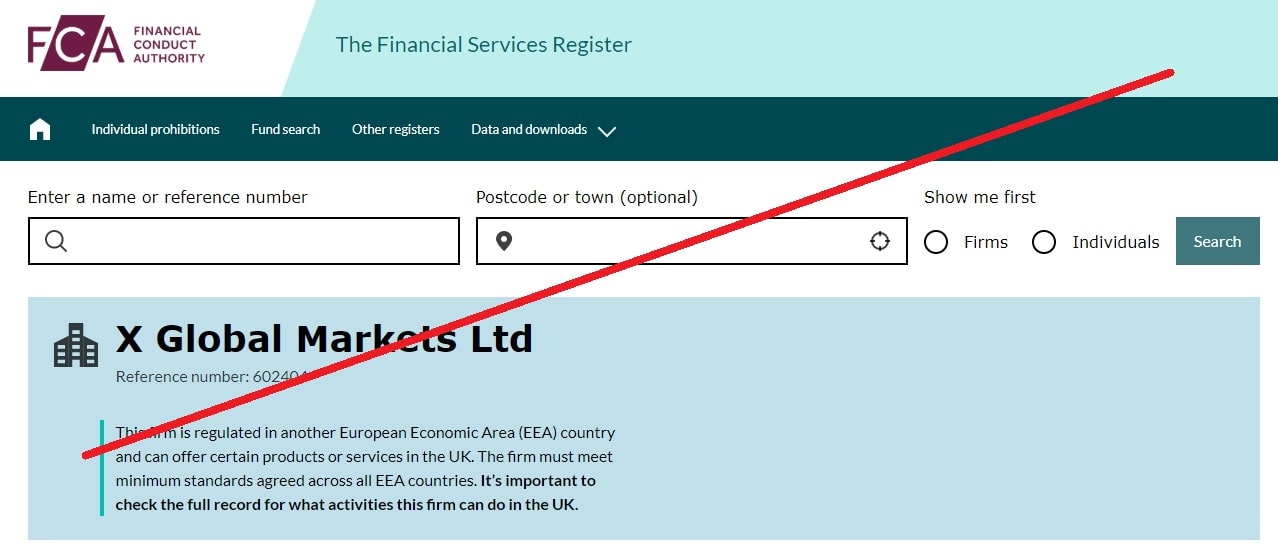Image resolution: width=1278 pixels, height=551 pixels.
Task: Click the building icon beside firm name
Action: click(x=76, y=345)
